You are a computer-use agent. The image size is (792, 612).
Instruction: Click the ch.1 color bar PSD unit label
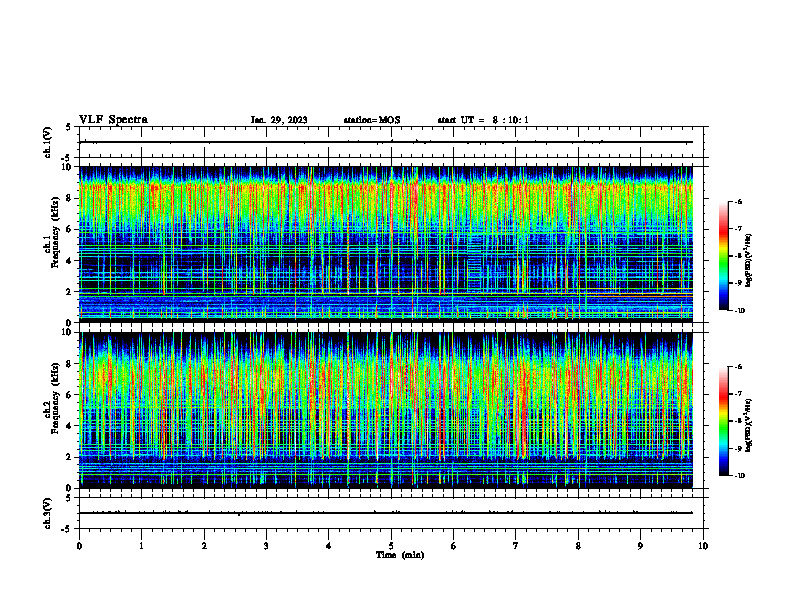748,261
